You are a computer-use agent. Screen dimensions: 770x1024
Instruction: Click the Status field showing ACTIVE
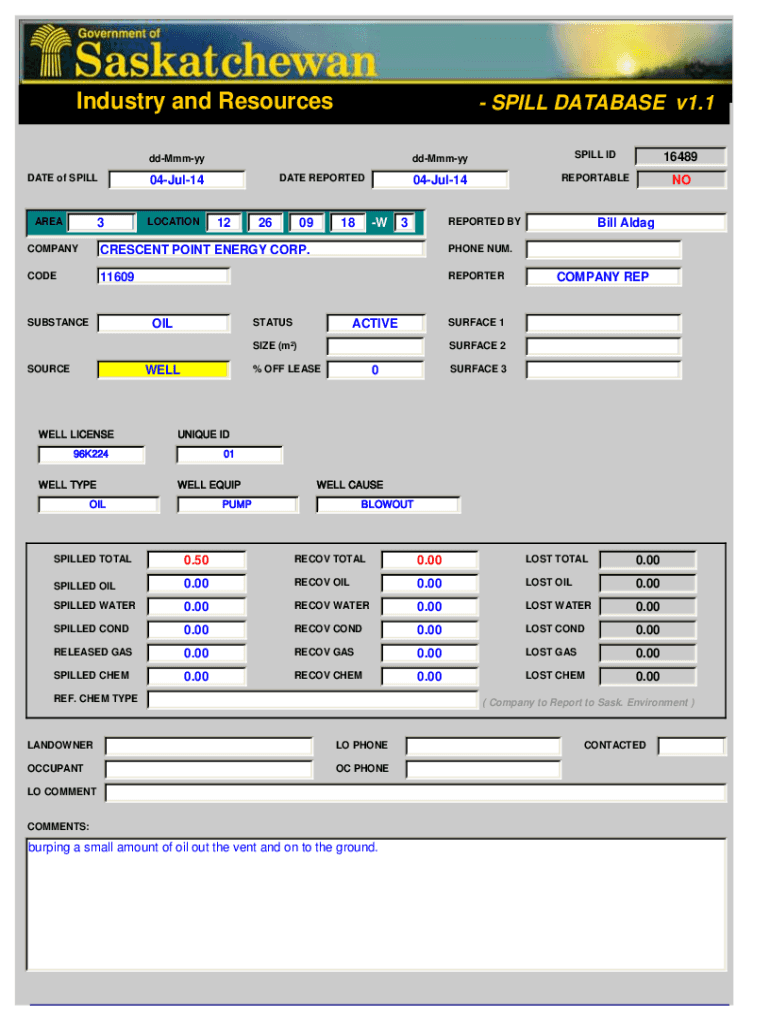click(x=375, y=324)
